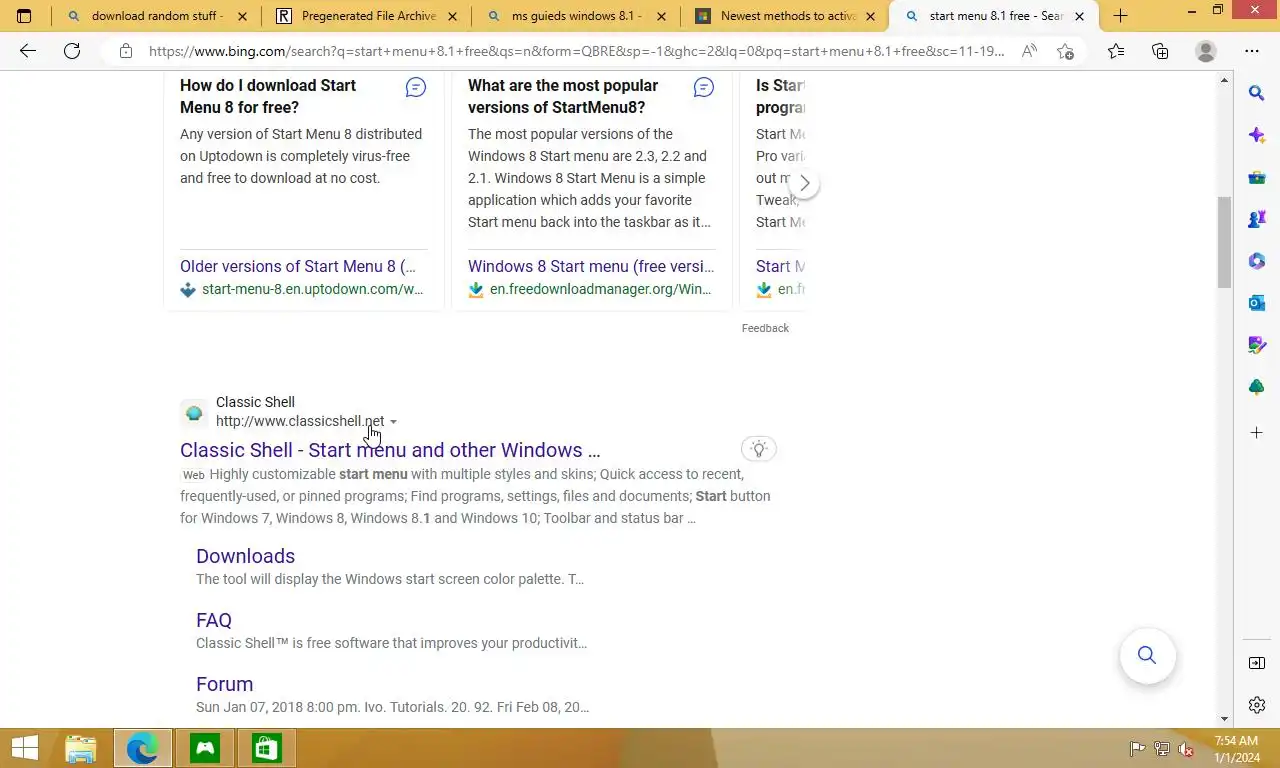Screen dimensions: 1280x768
Task: Open chat for 'How do I download Start Menu 8' card
Action: pos(416,88)
